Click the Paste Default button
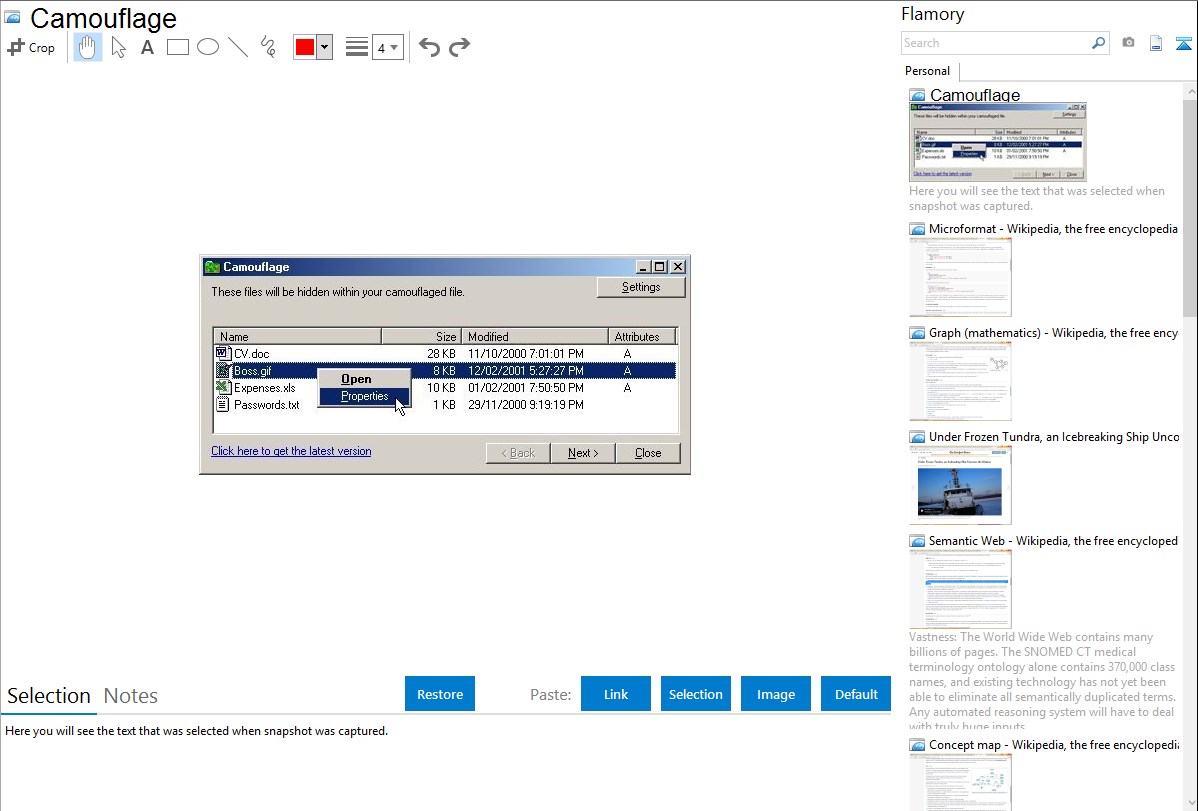Viewport: 1198px width, 811px height. (x=856, y=693)
